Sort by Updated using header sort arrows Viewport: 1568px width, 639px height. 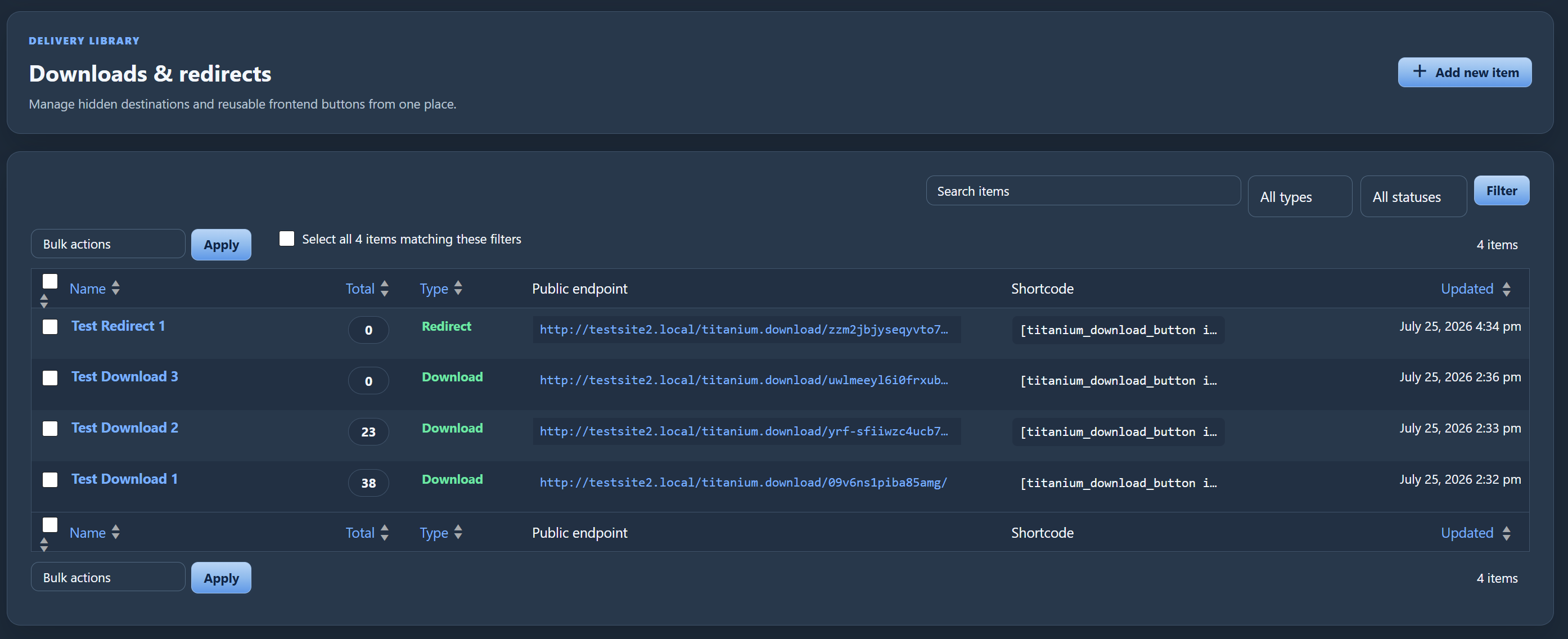pos(1506,289)
